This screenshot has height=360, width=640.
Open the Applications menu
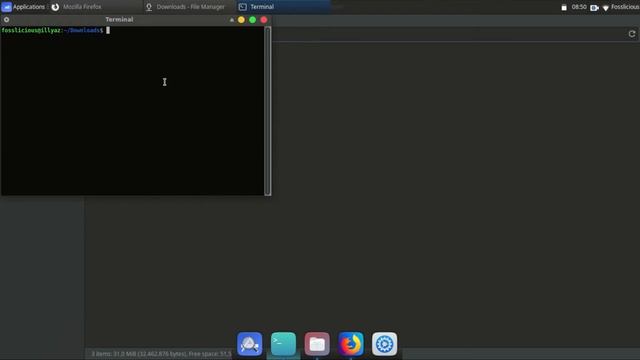23,7
